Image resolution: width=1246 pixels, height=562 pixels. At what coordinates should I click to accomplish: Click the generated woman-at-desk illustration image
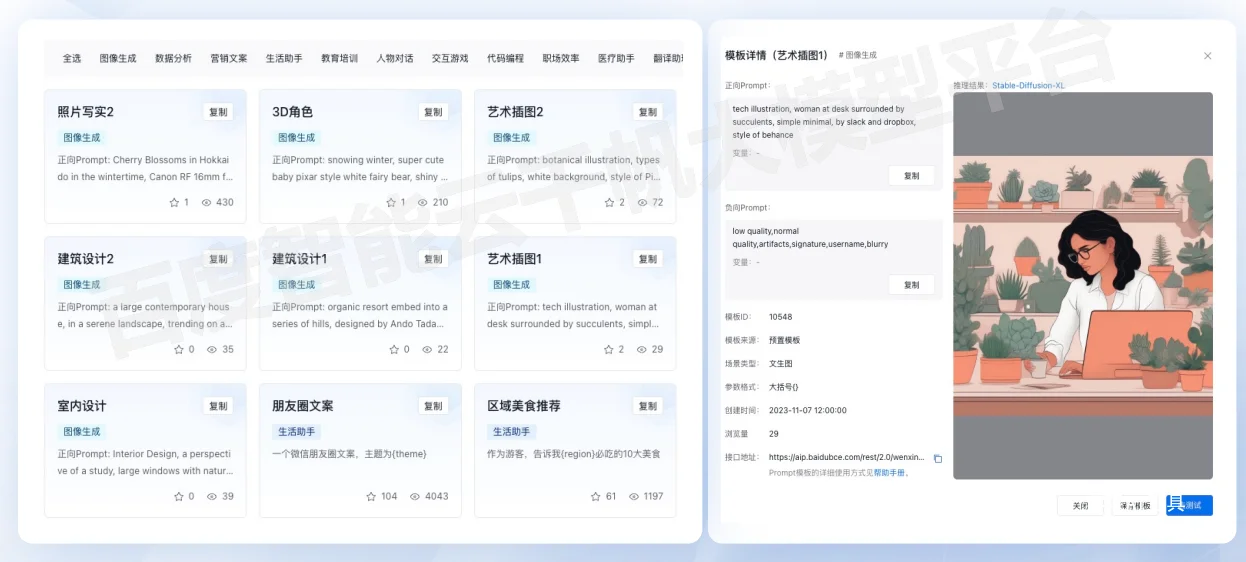tap(1082, 285)
